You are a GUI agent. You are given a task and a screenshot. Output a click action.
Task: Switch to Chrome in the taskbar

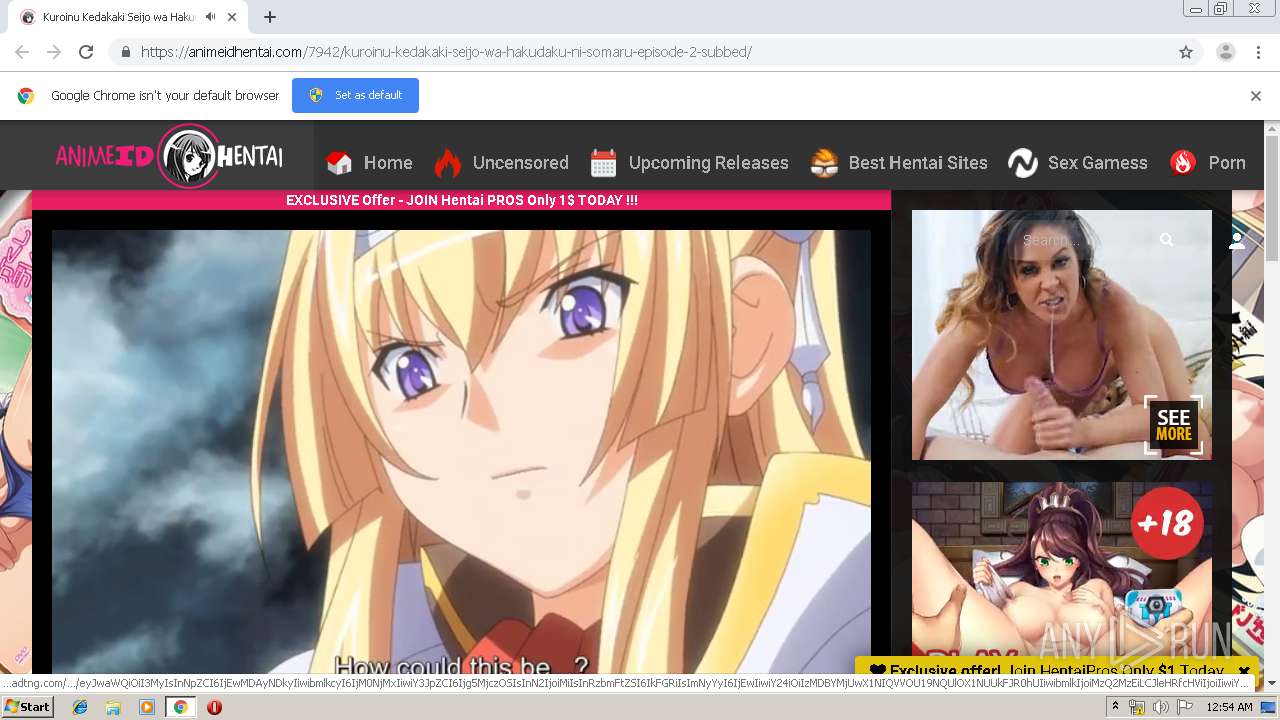180,707
